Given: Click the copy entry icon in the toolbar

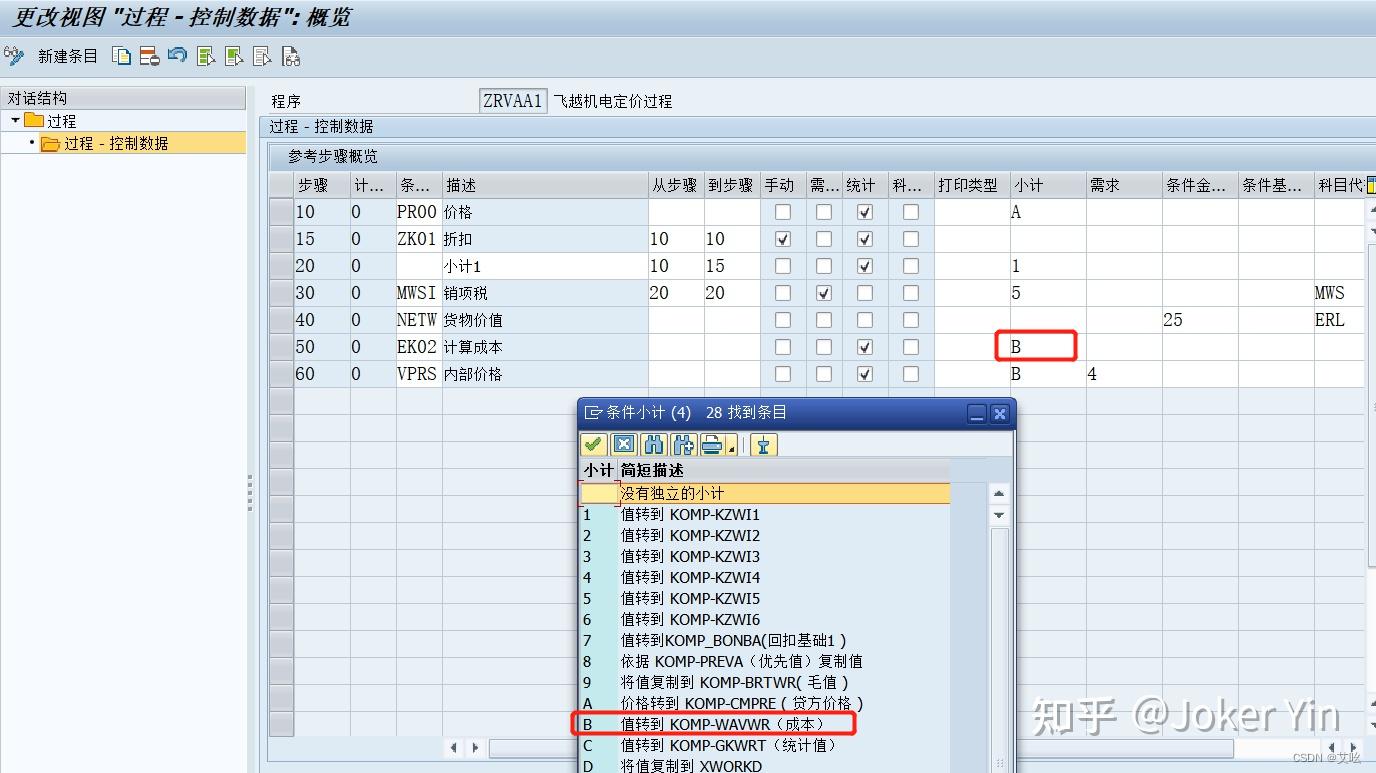Looking at the screenshot, I should [120, 56].
